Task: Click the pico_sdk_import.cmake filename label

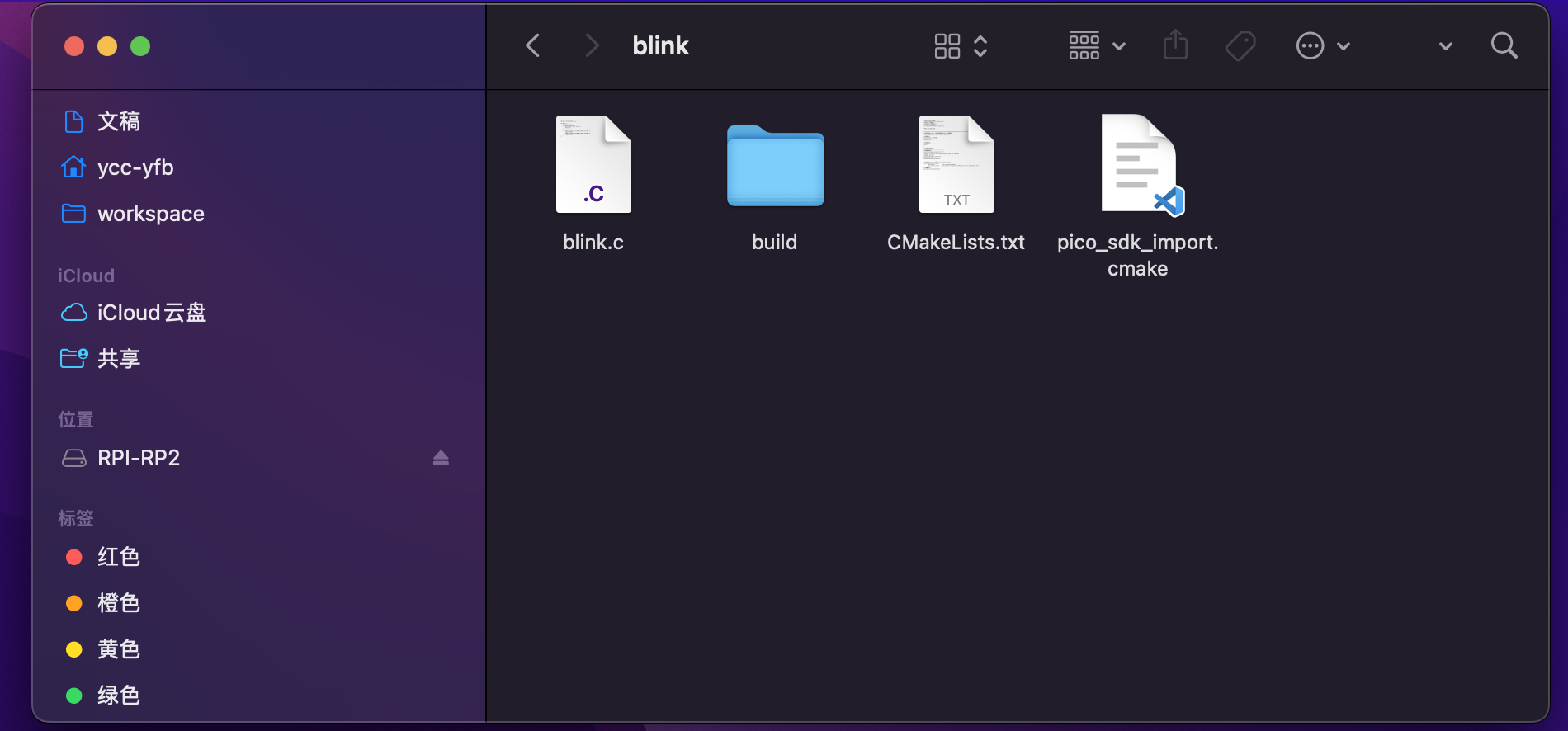Action: coord(1138,255)
